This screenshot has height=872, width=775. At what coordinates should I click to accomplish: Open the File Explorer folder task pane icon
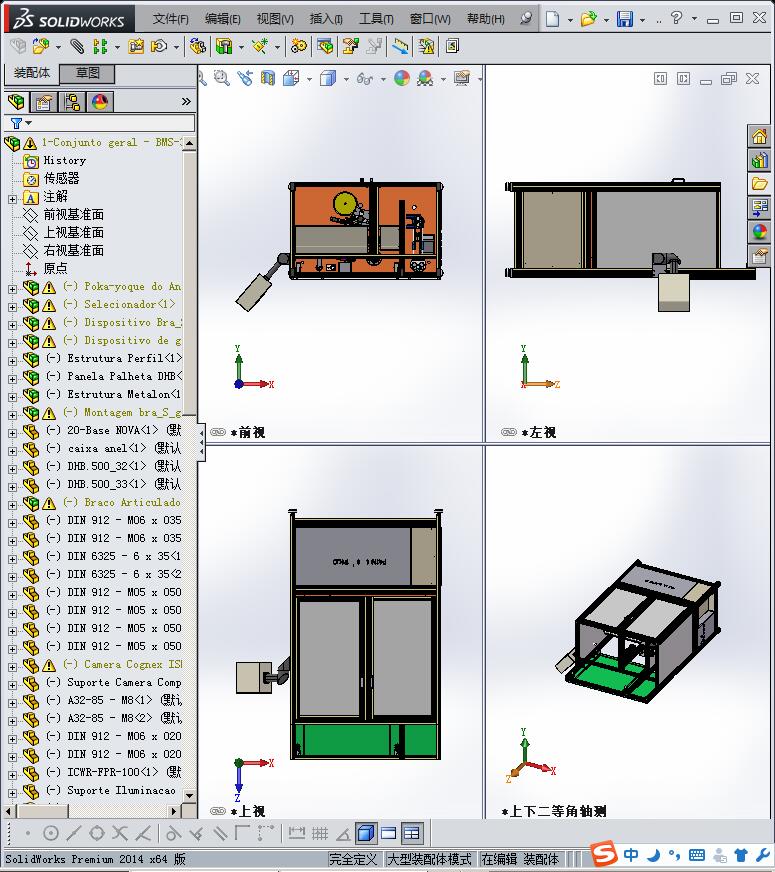(759, 184)
